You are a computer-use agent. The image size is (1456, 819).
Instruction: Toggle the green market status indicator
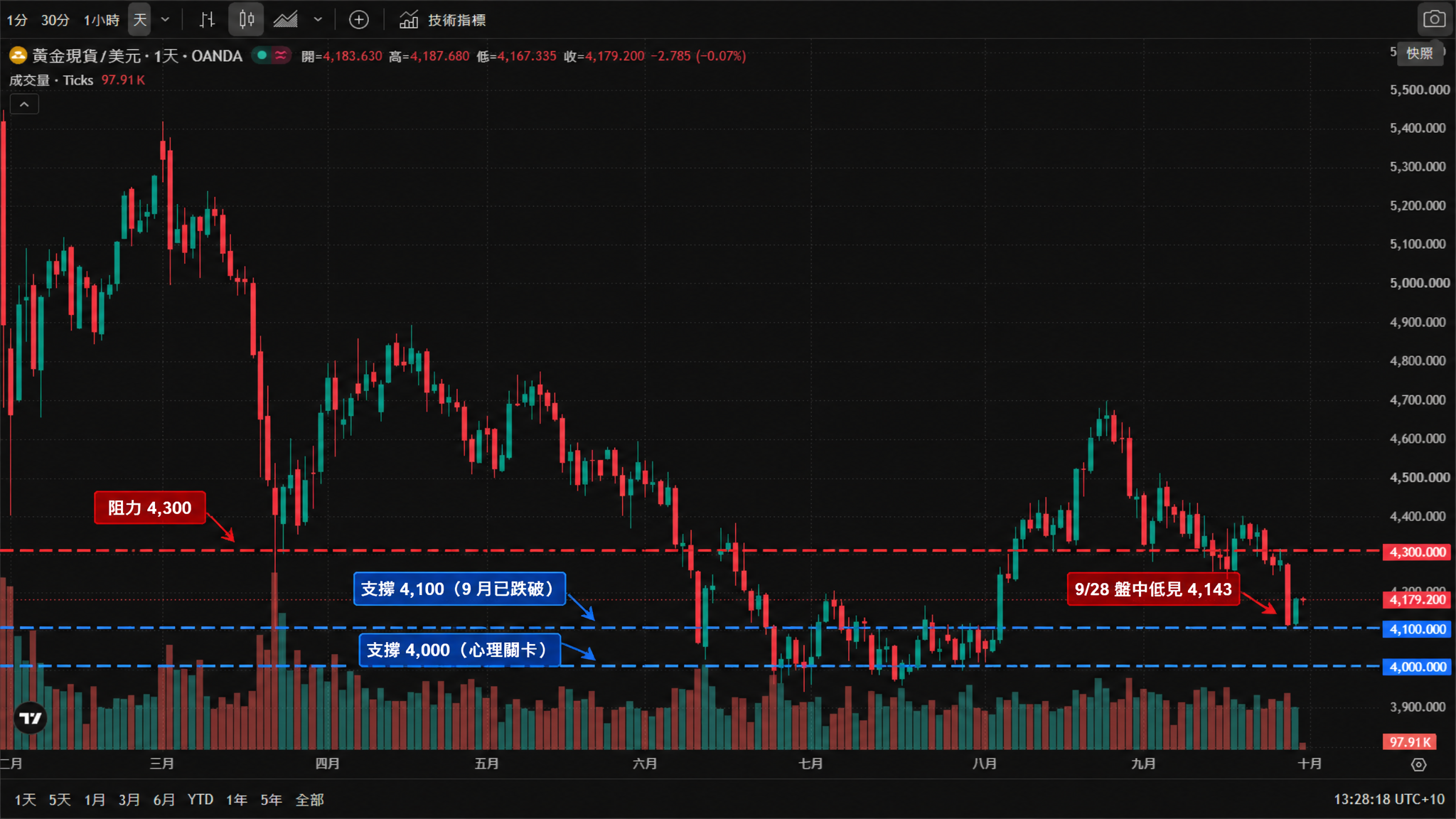(x=262, y=55)
